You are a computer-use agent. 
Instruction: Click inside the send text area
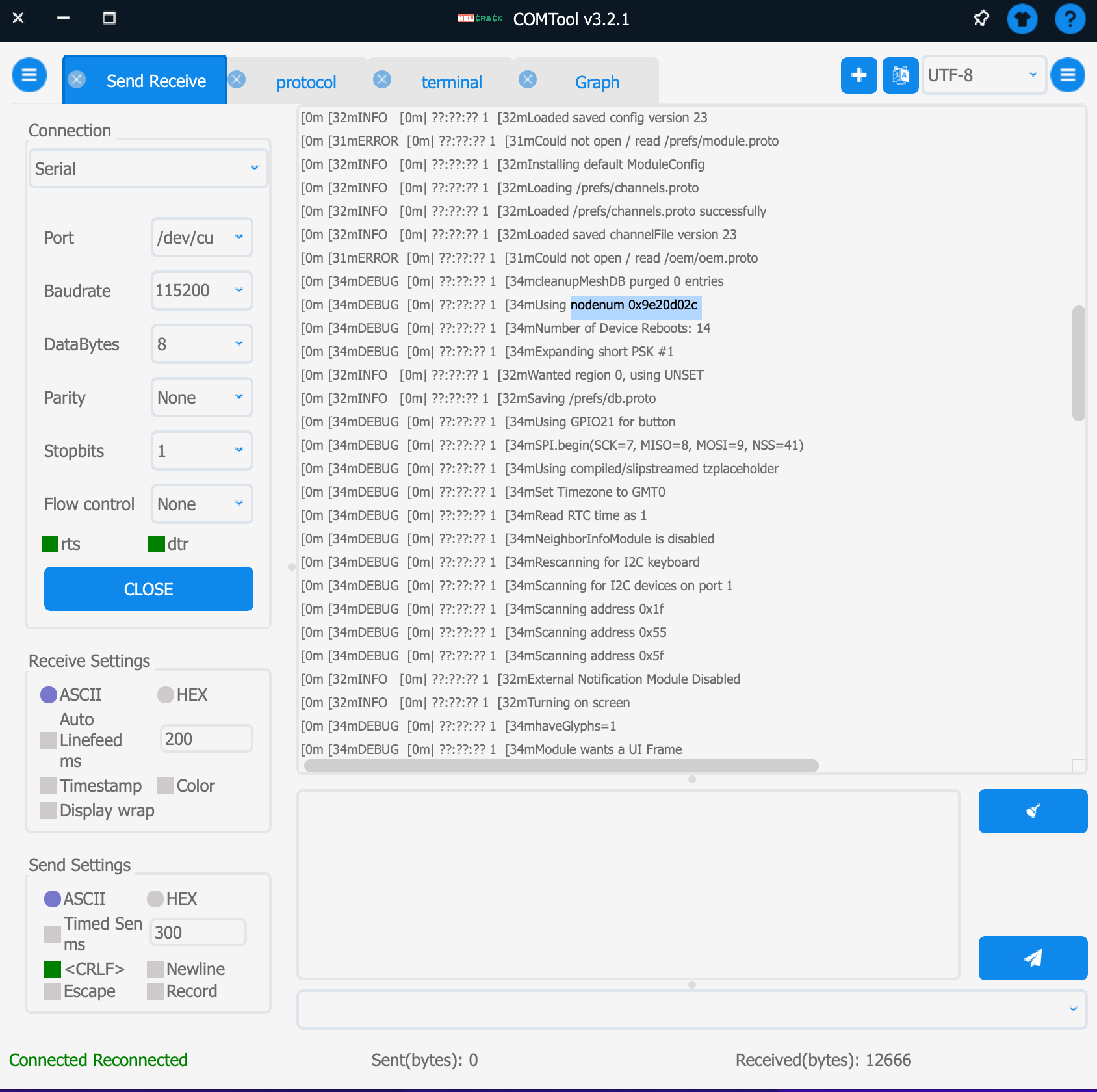(628, 884)
